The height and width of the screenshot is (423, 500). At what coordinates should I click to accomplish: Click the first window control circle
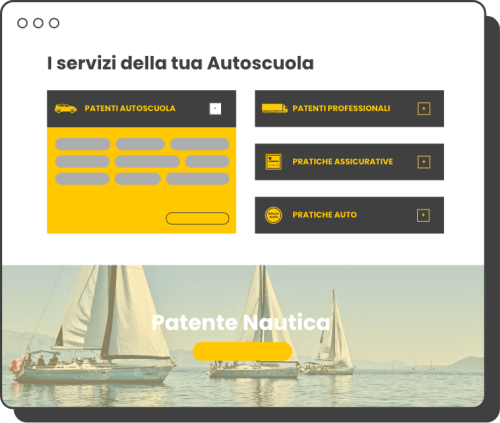pyautogui.click(x=22, y=23)
